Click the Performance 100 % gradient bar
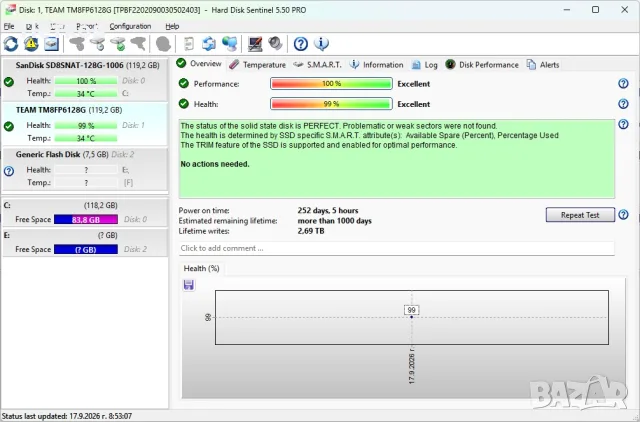Image resolution: width=640 pixels, height=422 pixels. [331, 84]
